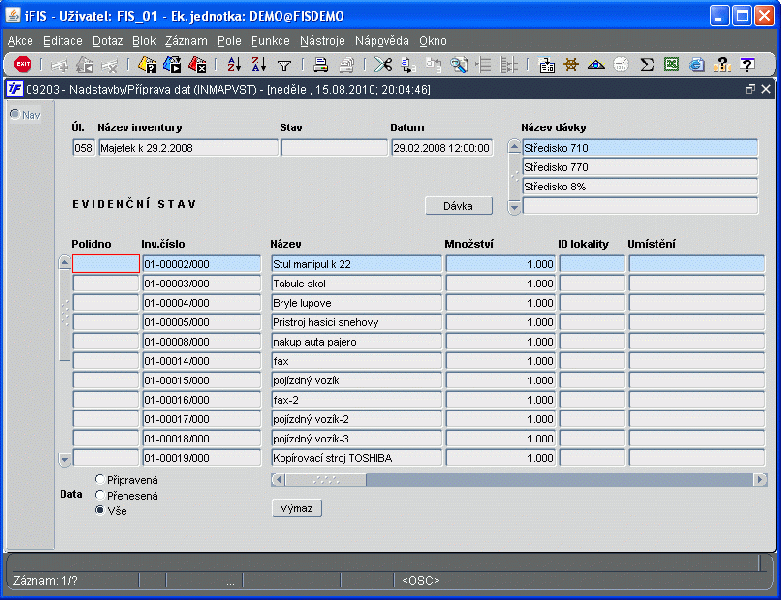This screenshot has width=781, height=600.
Task: Click the calendar list icon in toolbar
Action: coord(546,65)
